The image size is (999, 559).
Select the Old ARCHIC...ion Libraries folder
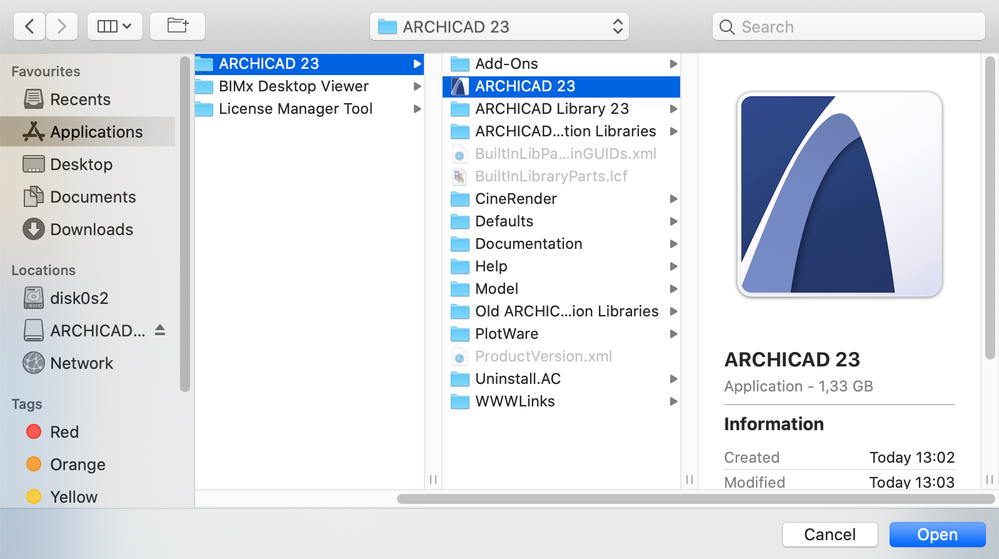561,311
